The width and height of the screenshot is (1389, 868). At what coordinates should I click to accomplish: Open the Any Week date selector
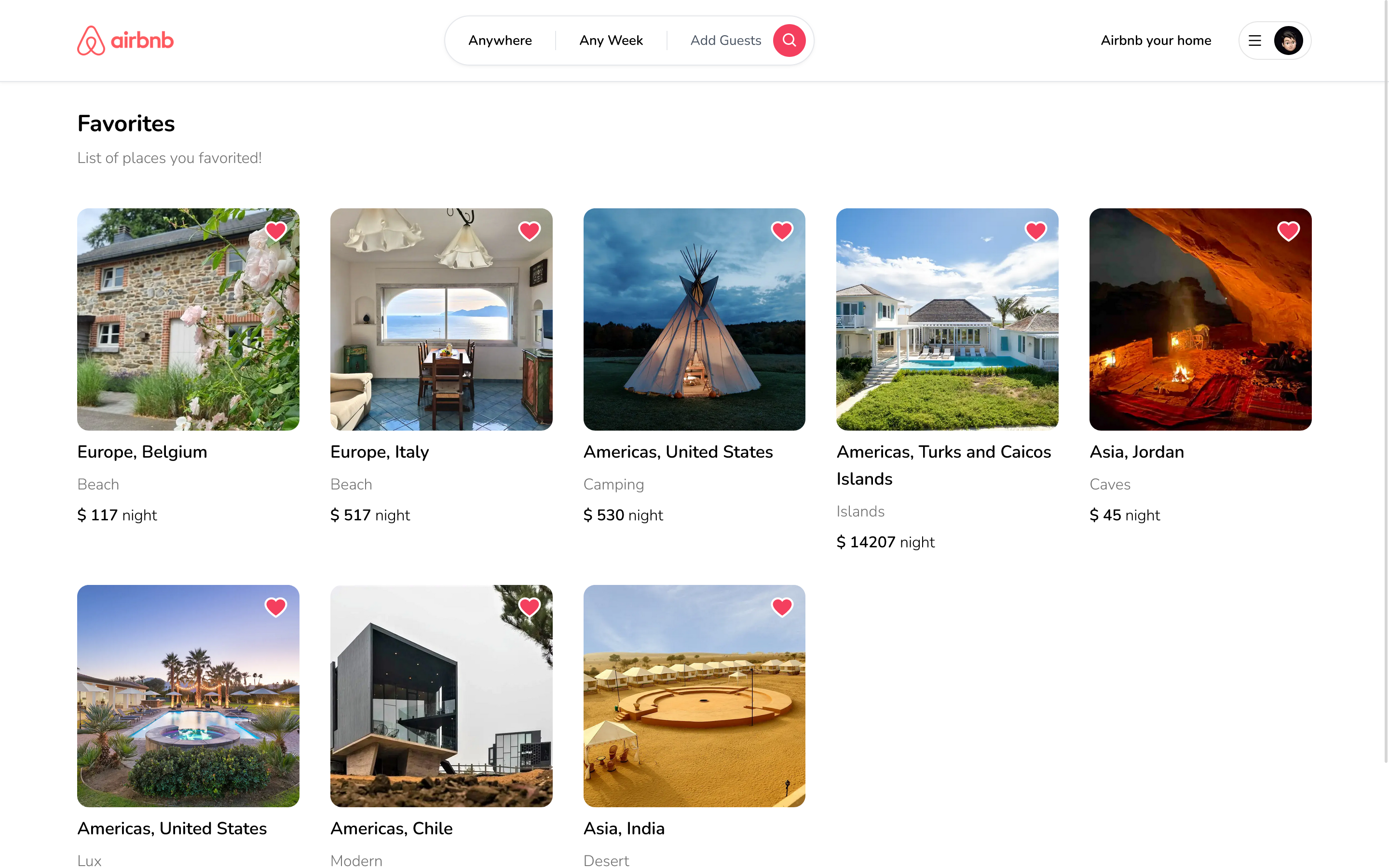(x=611, y=41)
